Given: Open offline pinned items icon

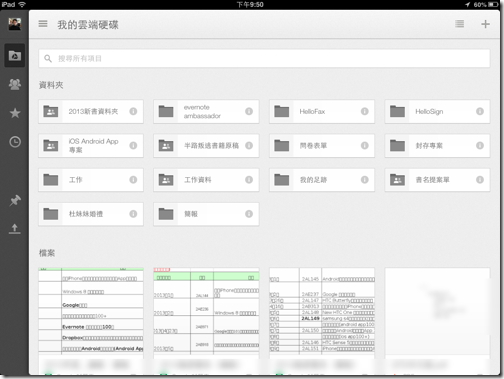Looking at the screenshot, I should 15,200.
